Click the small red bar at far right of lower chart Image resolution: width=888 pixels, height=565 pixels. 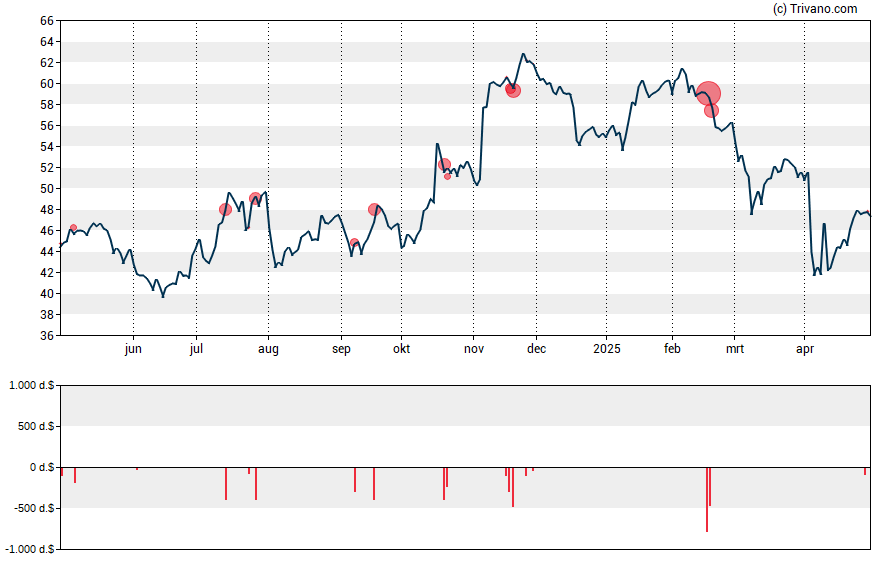865,471
